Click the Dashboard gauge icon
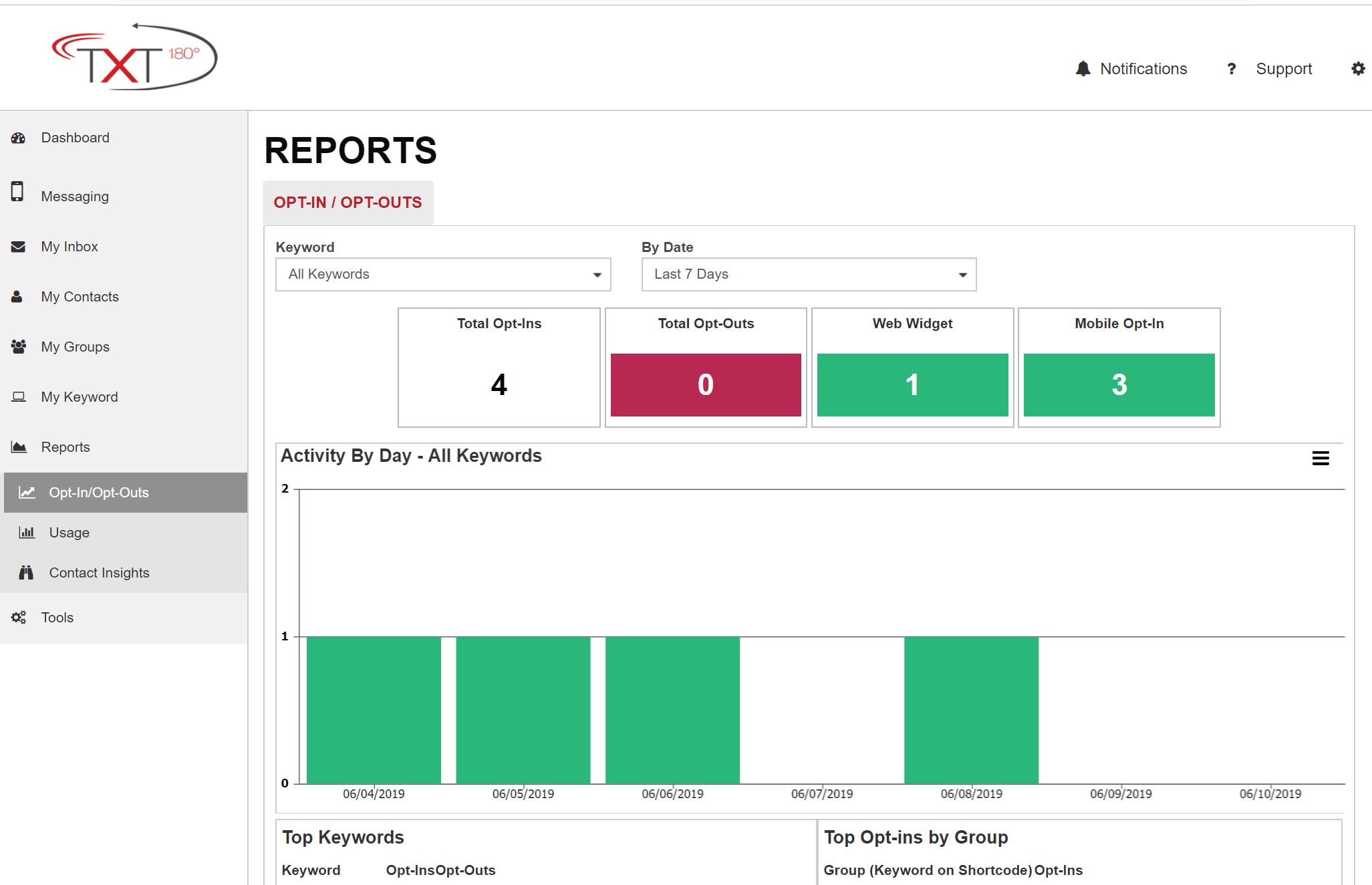The image size is (1372, 885). coord(18,138)
